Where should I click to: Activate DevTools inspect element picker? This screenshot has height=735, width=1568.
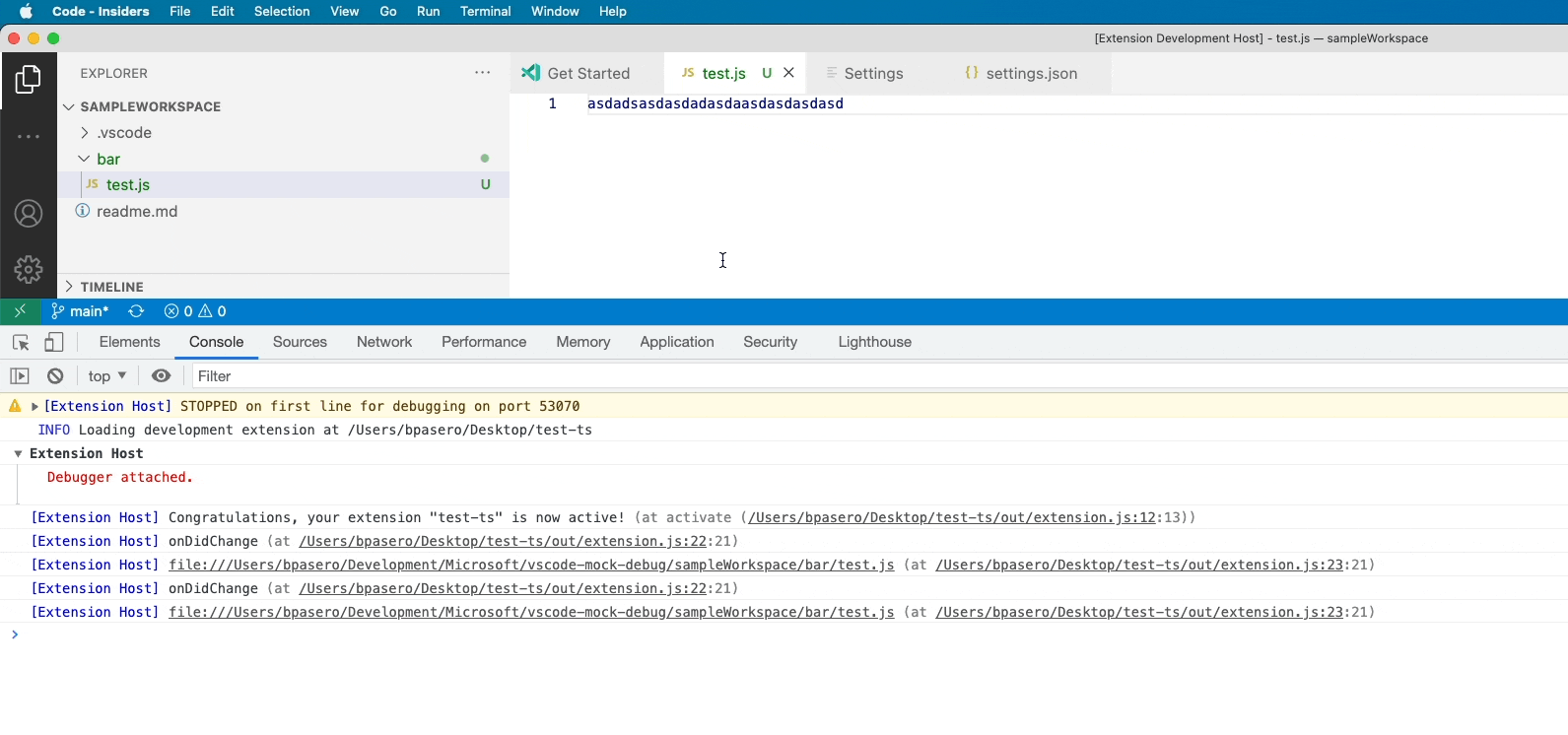tap(21, 343)
